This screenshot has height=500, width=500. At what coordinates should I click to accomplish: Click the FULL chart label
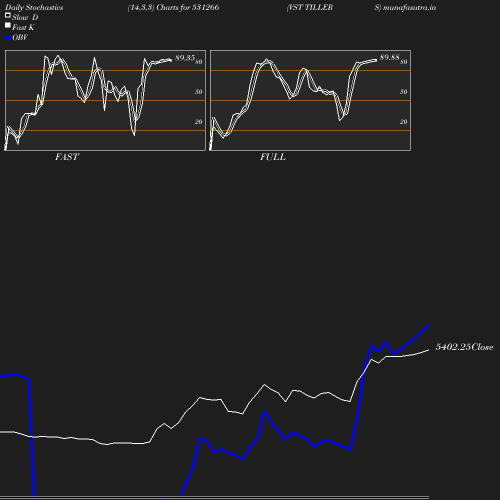tap(273, 157)
